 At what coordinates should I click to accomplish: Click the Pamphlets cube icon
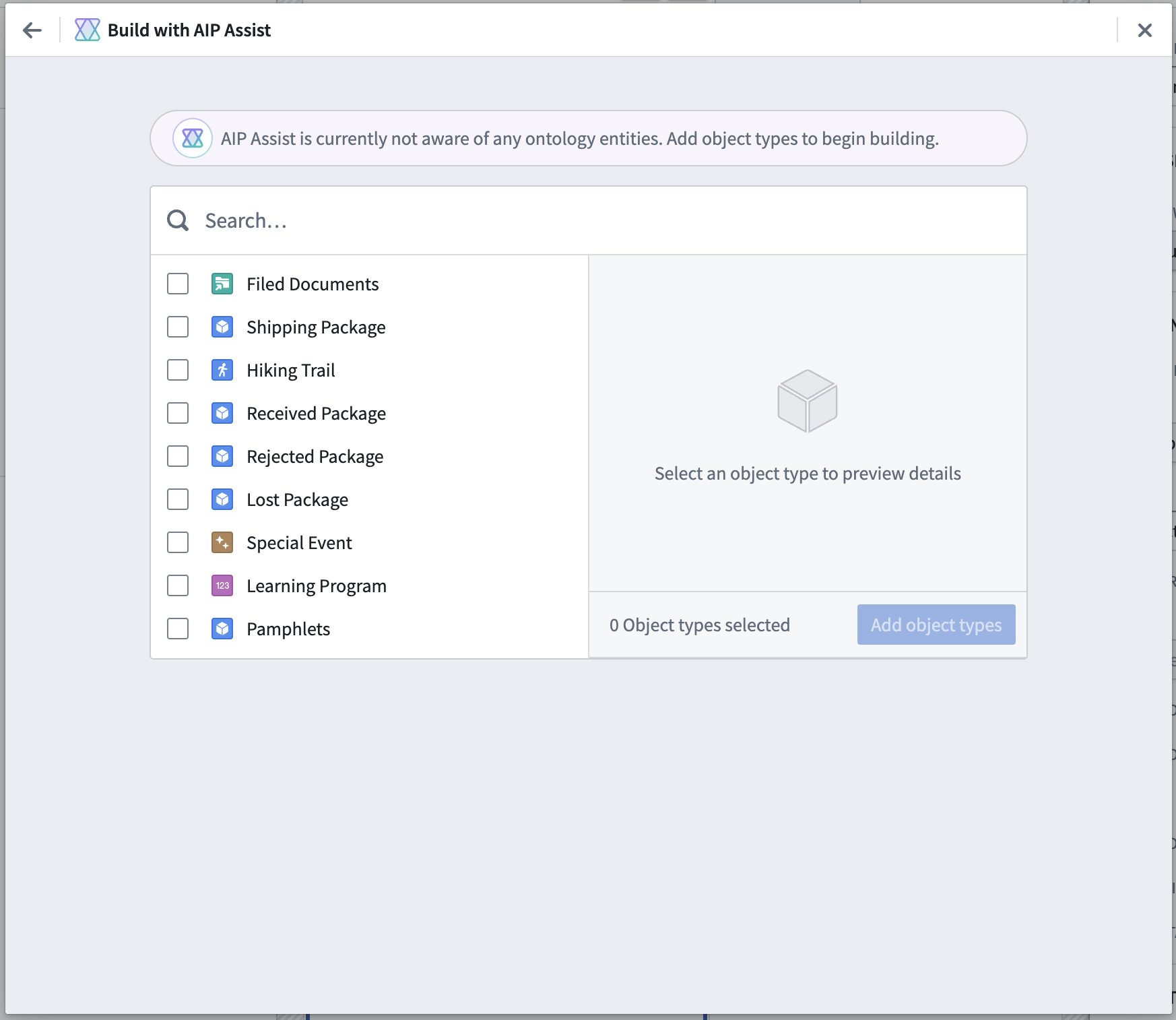(222, 629)
